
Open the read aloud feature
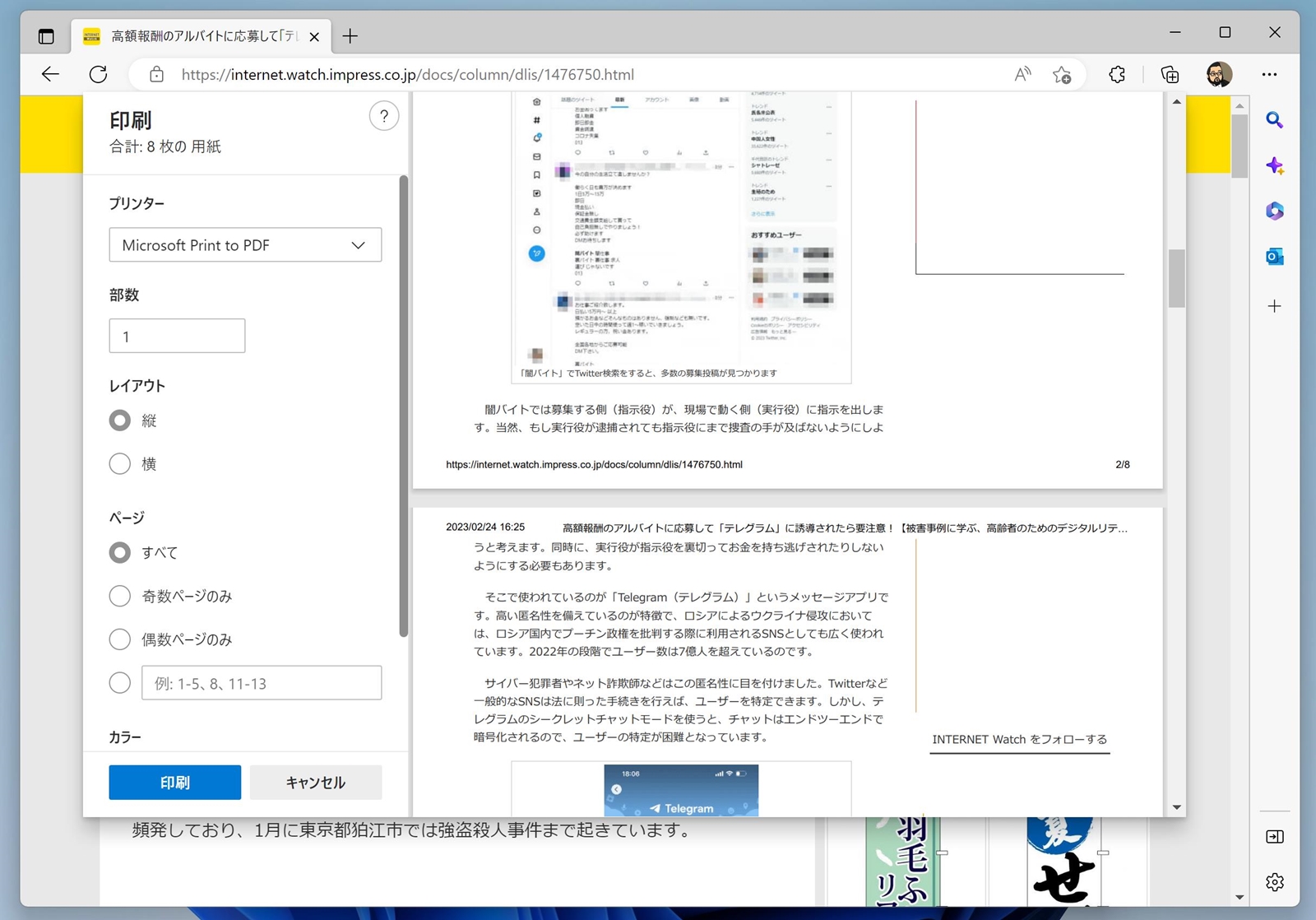(x=1022, y=74)
